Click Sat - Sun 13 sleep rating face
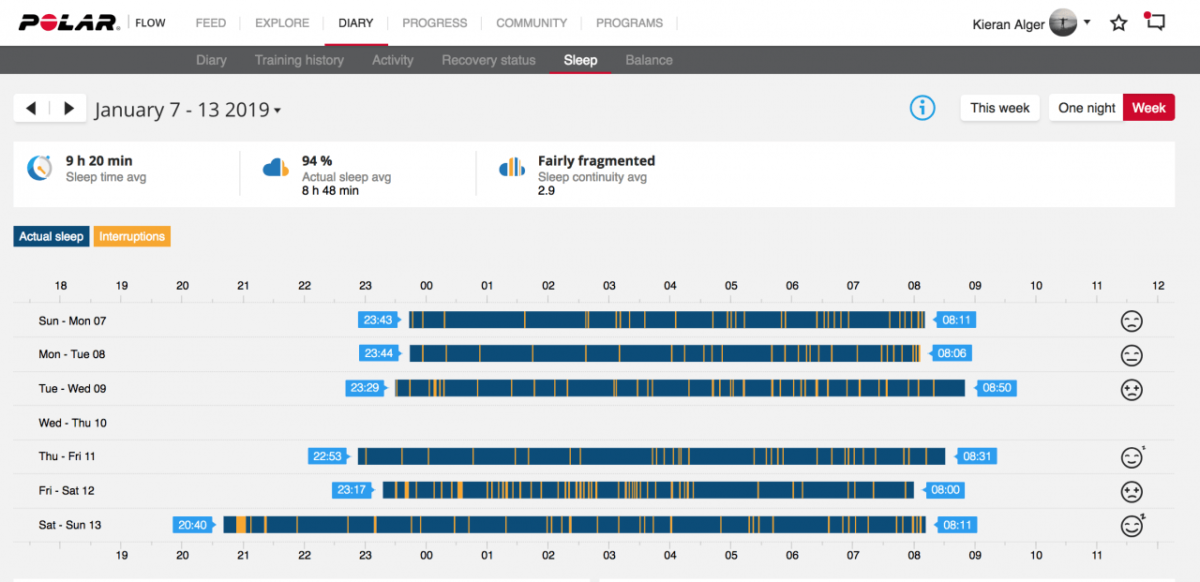The image size is (1200, 582). tap(1131, 525)
